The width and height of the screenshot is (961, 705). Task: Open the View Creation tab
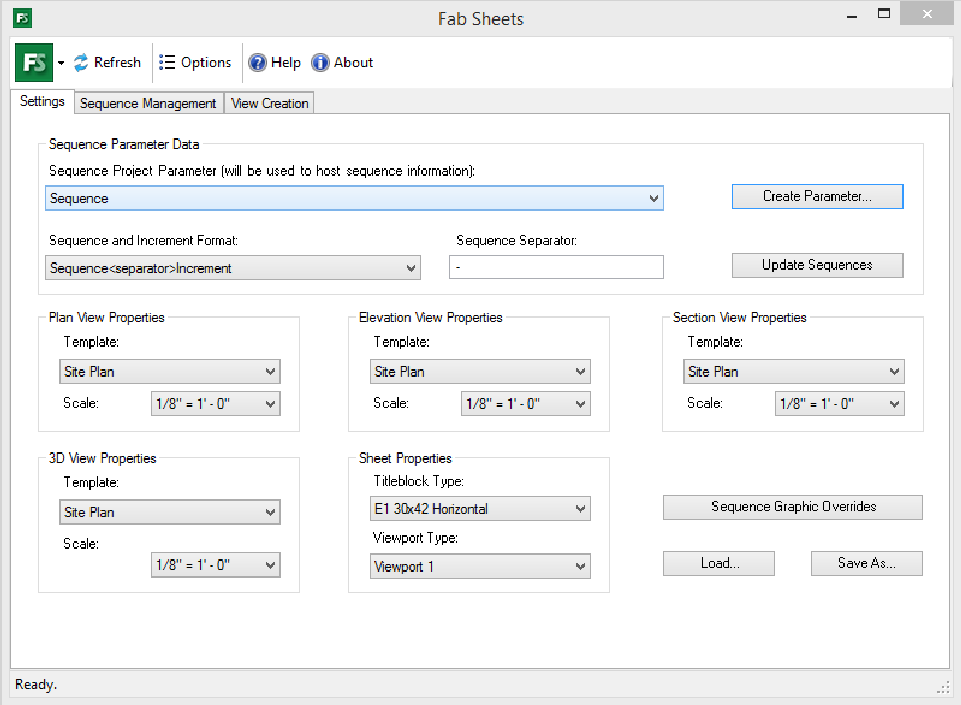point(270,103)
